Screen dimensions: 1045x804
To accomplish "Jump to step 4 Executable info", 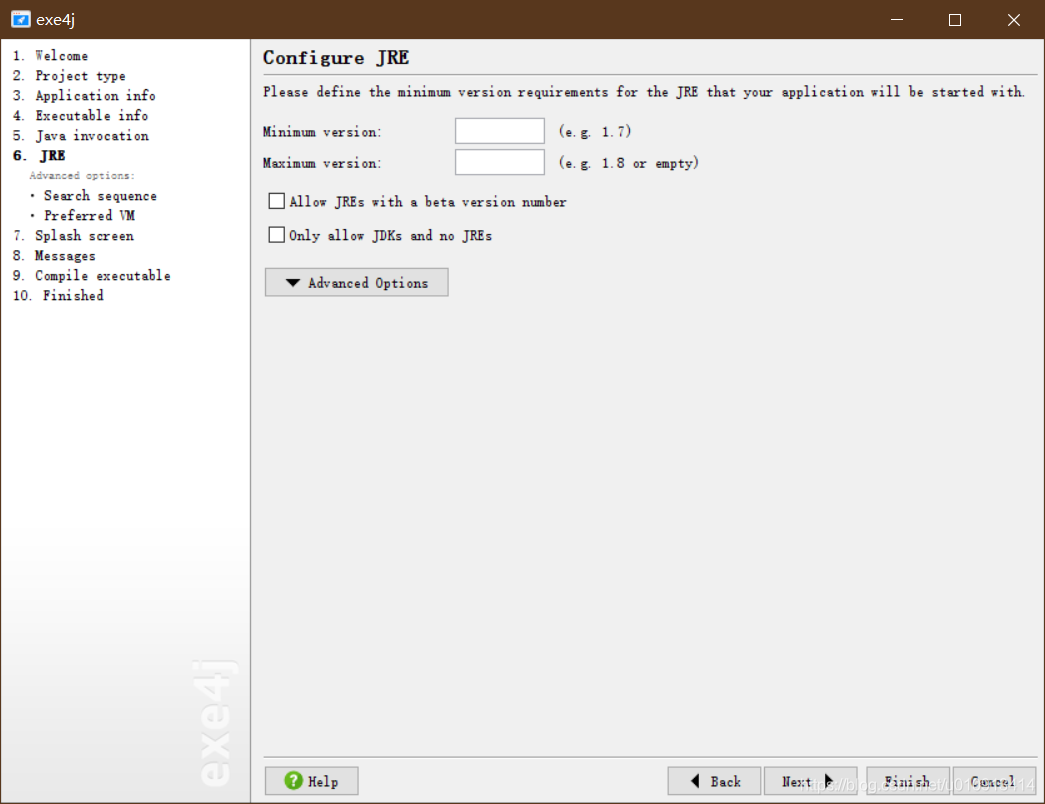I will tap(81, 116).
